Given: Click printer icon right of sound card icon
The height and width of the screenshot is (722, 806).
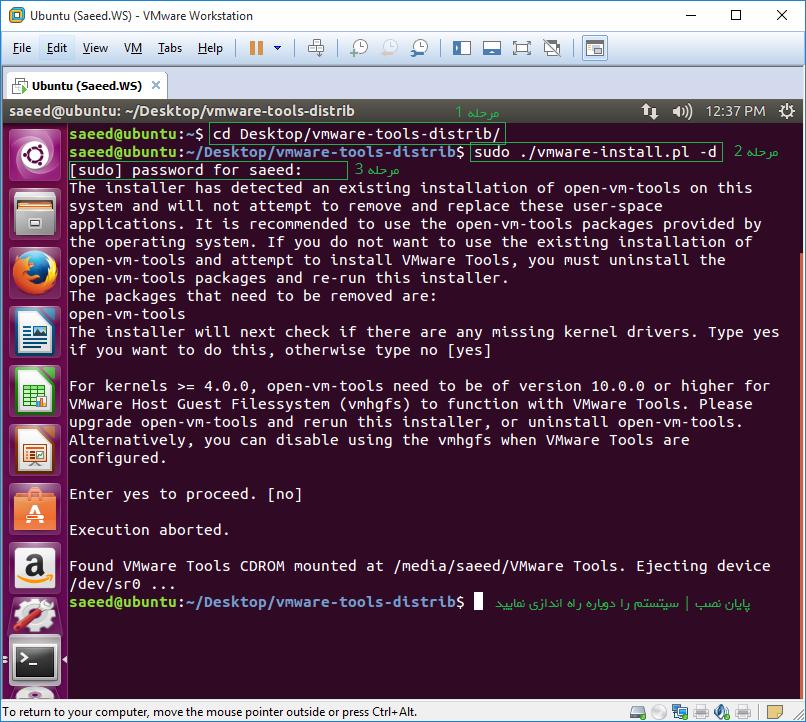Looking at the screenshot, I should (x=743, y=712).
